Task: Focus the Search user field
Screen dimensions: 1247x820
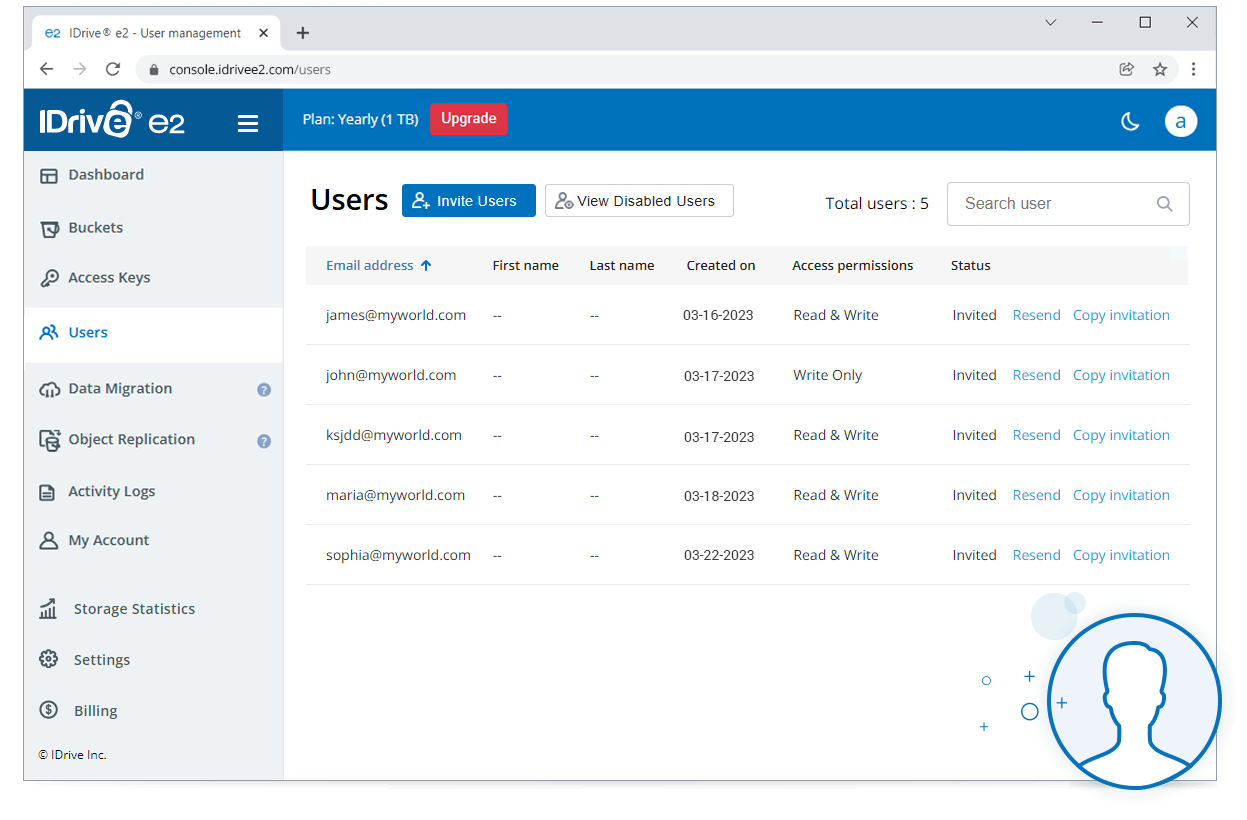Action: tap(1050, 204)
